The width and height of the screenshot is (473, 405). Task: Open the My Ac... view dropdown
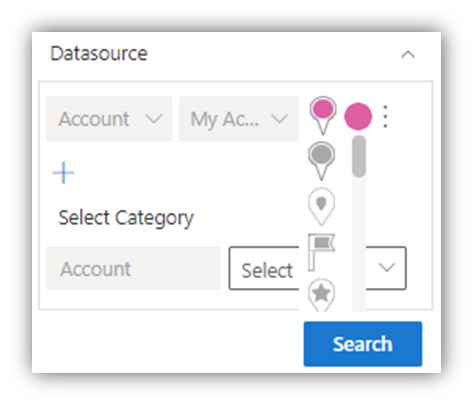[239, 119]
